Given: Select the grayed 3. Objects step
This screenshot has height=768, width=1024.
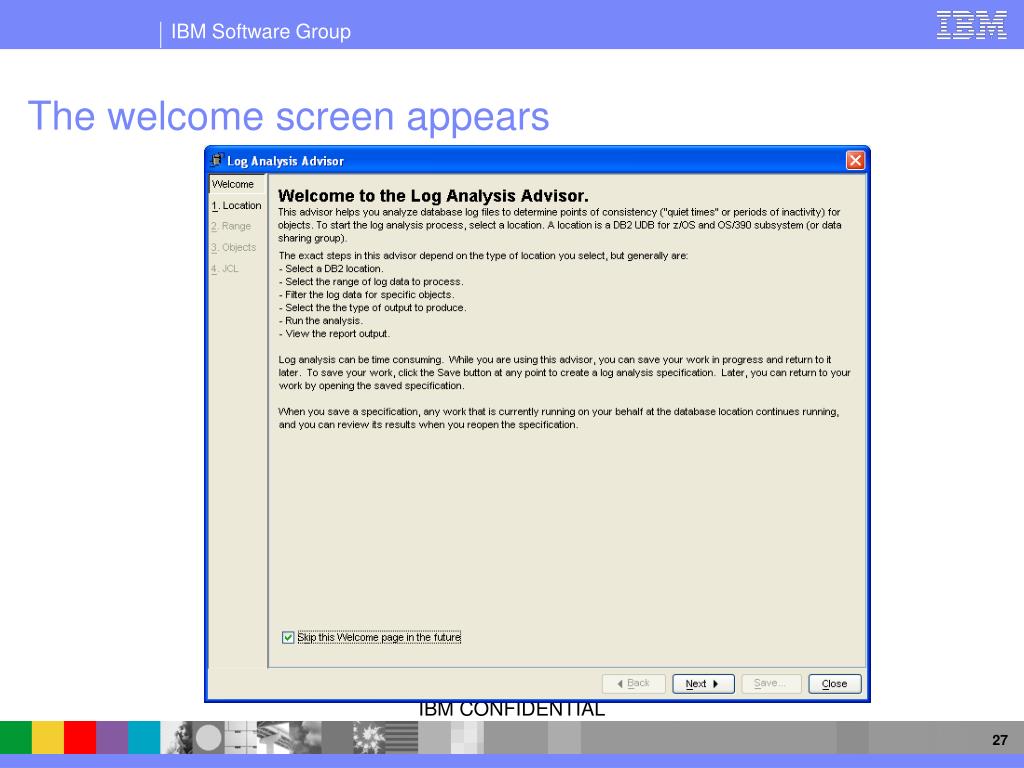Looking at the screenshot, I should 234,248.
